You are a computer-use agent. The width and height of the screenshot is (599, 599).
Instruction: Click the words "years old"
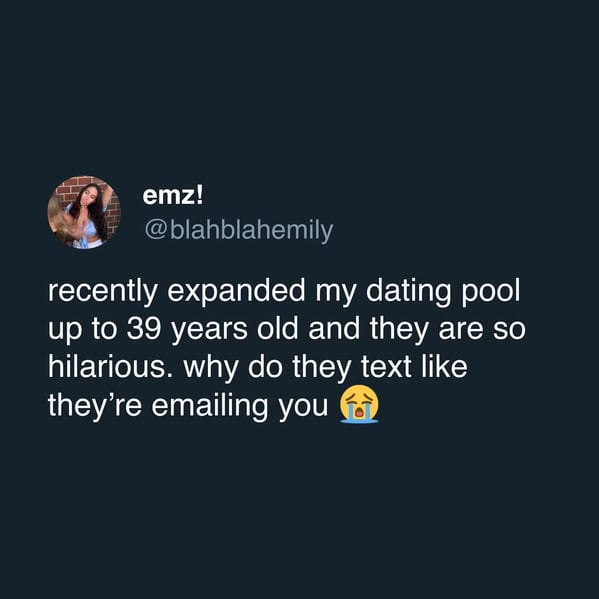coord(235,329)
